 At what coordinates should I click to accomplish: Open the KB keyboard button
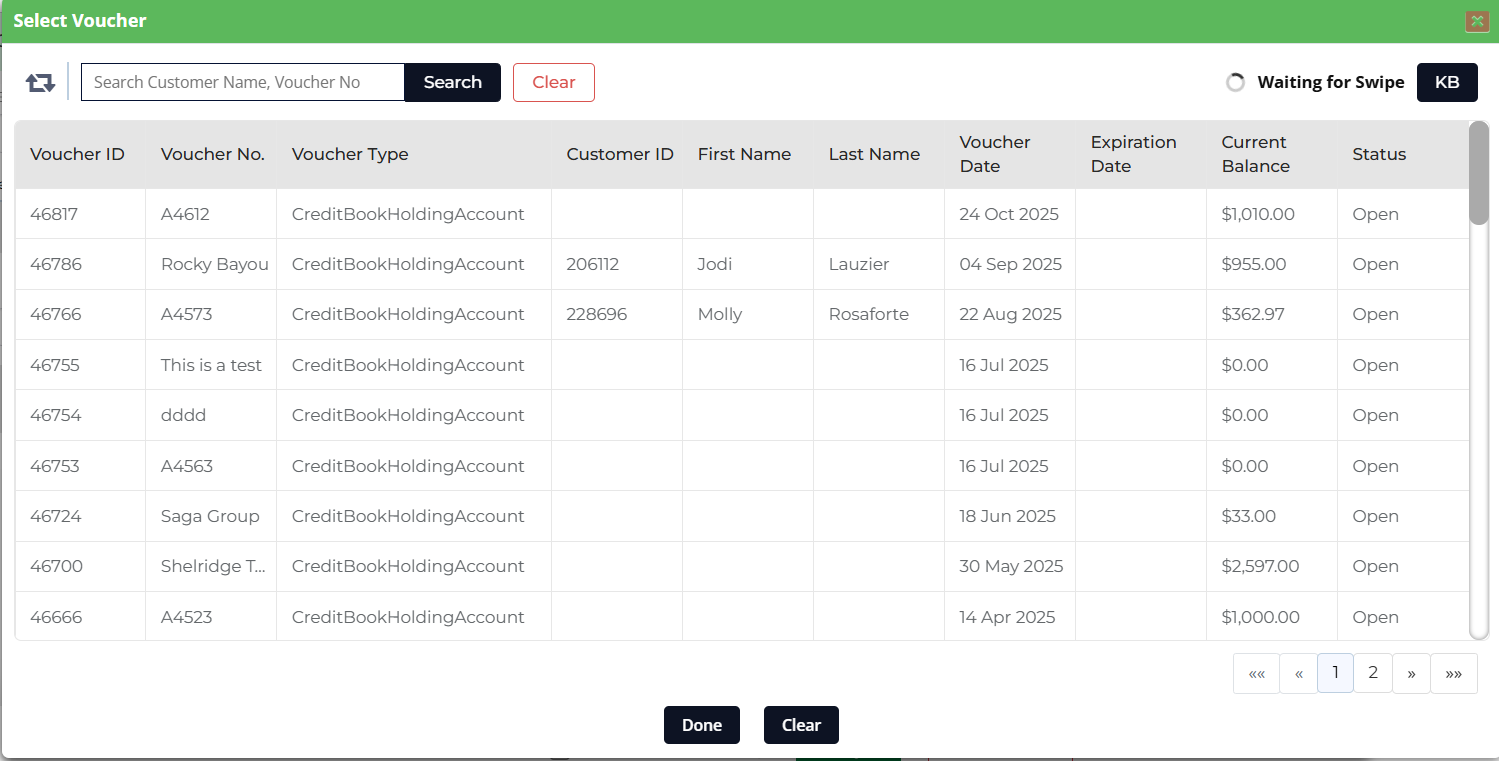pyautogui.click(x=1446, y=83)
